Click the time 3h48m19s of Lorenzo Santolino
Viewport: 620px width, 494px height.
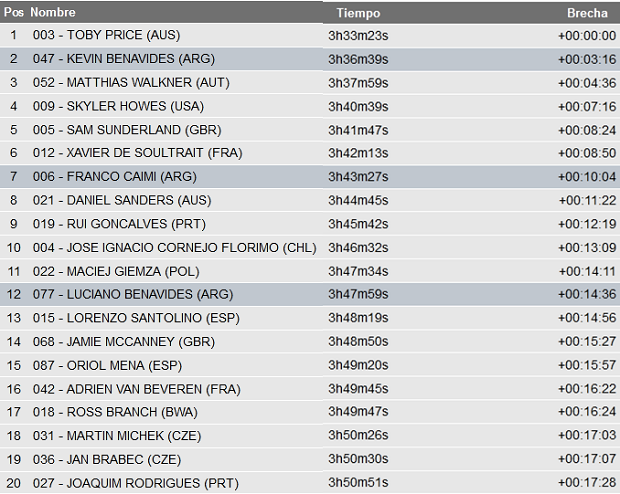(x=358, y=318)
